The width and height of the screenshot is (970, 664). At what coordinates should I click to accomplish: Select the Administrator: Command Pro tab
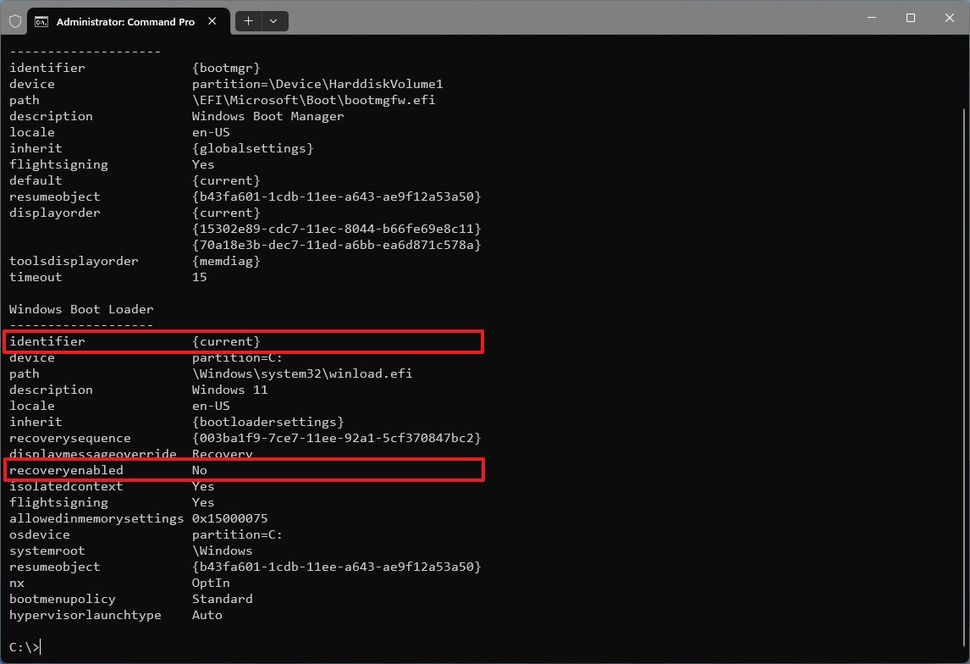[125, 20]
